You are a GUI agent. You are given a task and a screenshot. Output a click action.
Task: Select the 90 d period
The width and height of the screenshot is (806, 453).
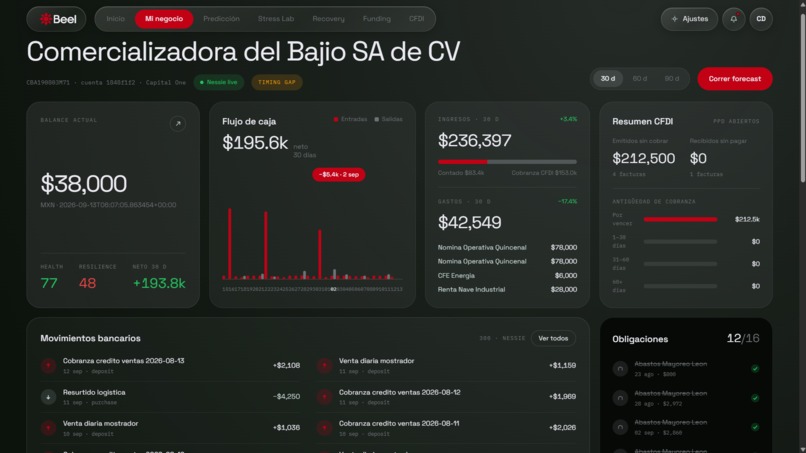coord(671,79)
